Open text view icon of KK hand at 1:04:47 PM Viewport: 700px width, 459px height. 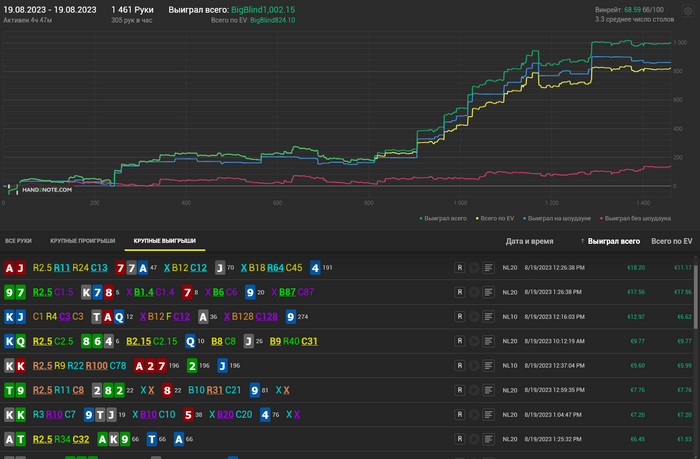pyautogui.click(x=488, y=415)
